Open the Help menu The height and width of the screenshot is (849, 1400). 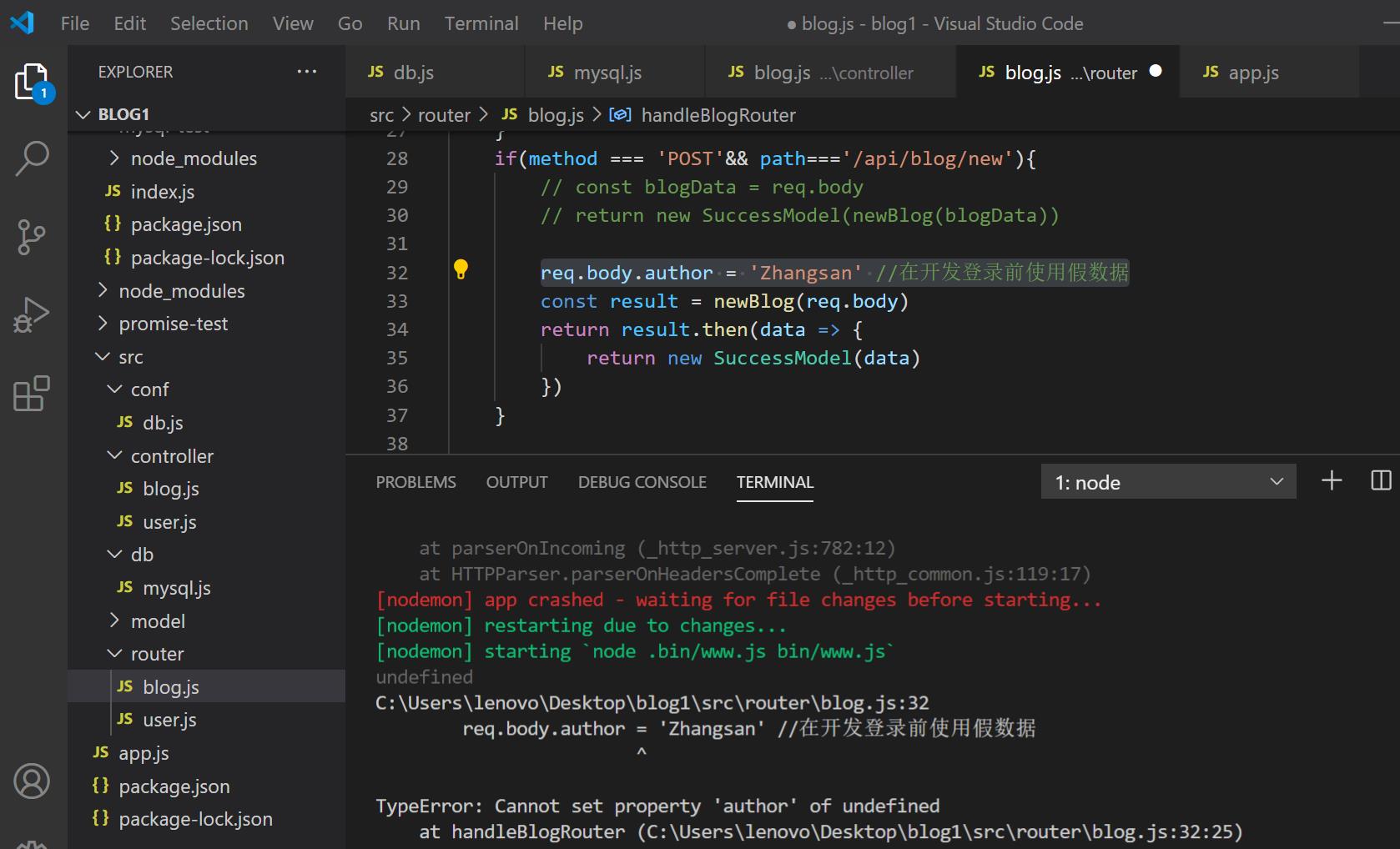tap(563, 23)
